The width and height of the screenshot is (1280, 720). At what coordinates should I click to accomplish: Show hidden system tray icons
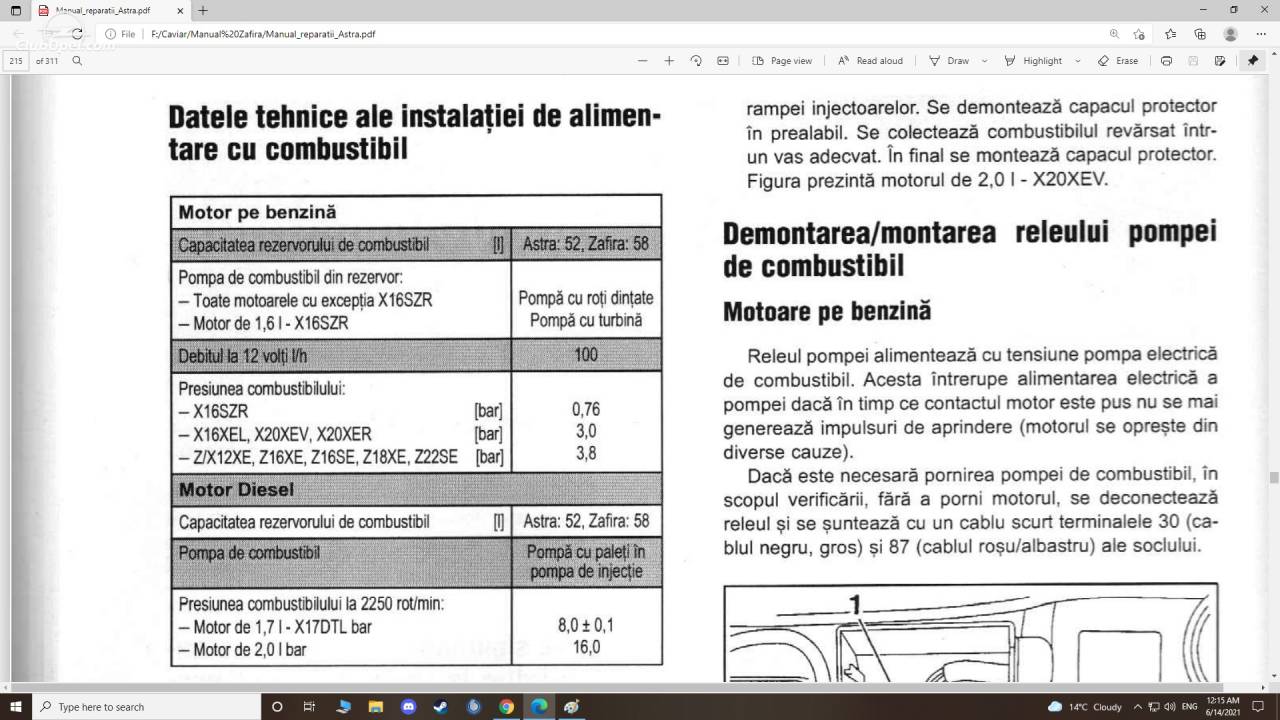[1138, 706]
